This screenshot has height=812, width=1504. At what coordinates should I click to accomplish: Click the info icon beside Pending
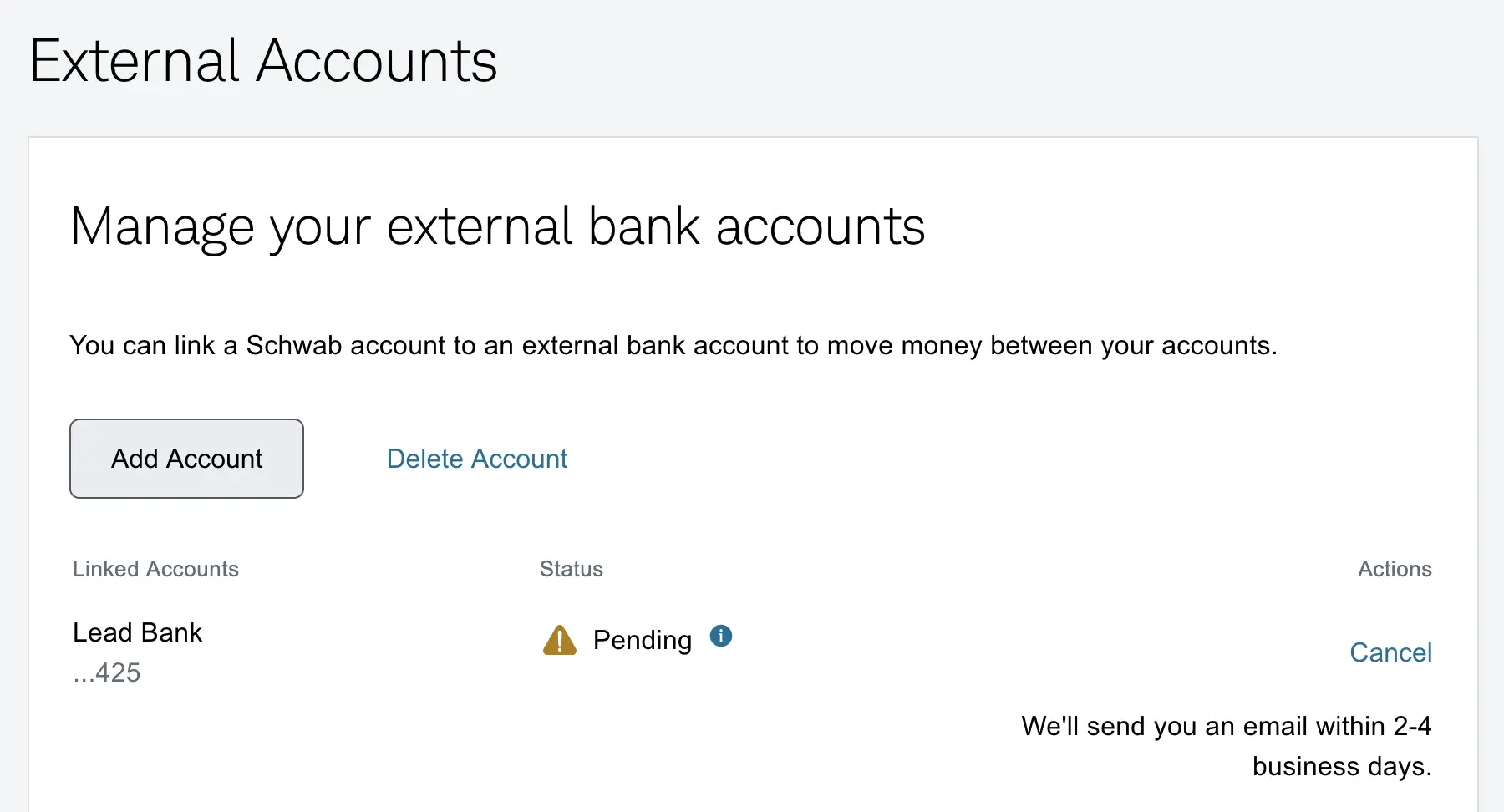(x=721, y=637)
